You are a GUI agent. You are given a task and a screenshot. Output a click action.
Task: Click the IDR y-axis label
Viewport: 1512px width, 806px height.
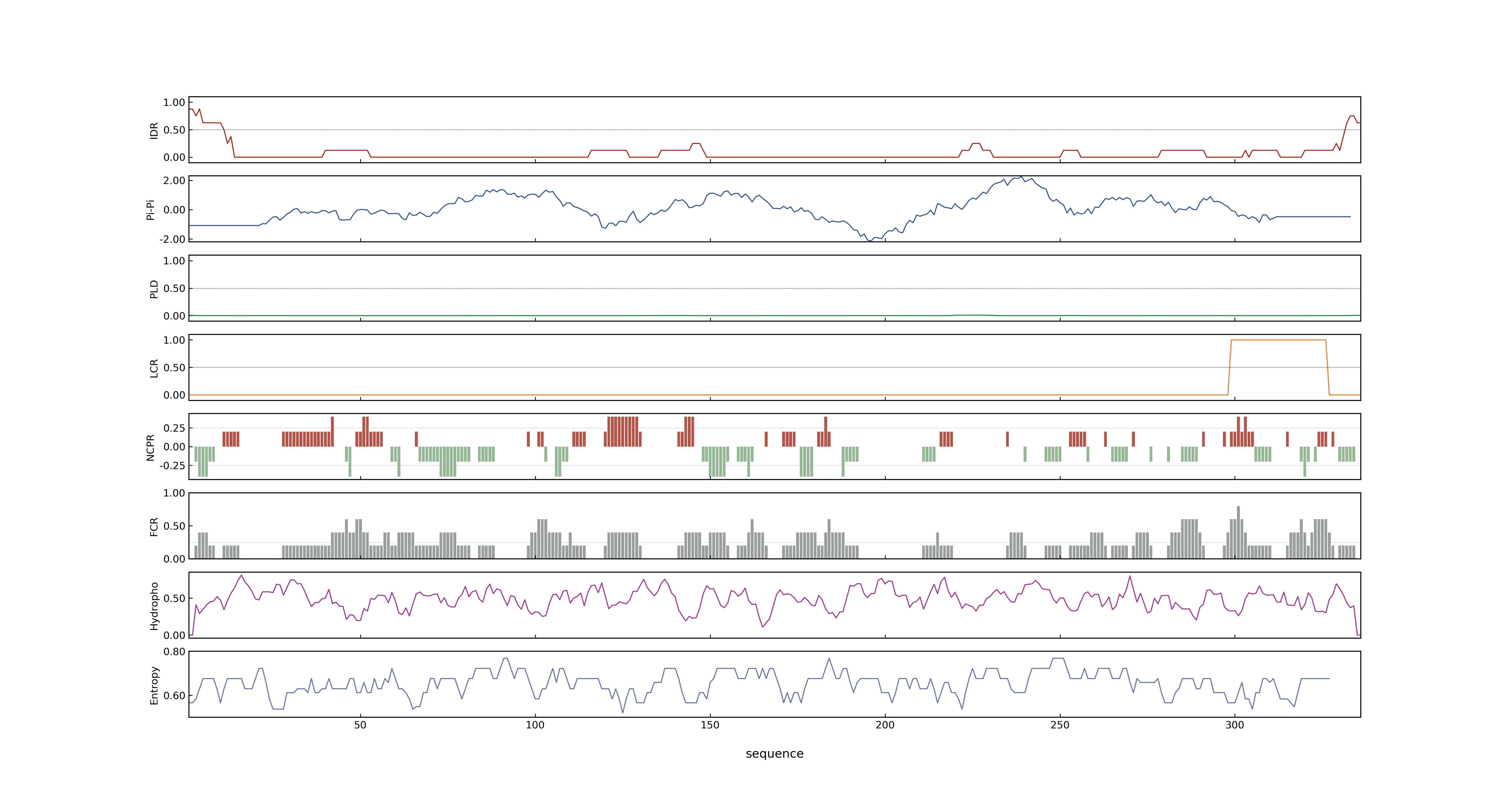154,130
